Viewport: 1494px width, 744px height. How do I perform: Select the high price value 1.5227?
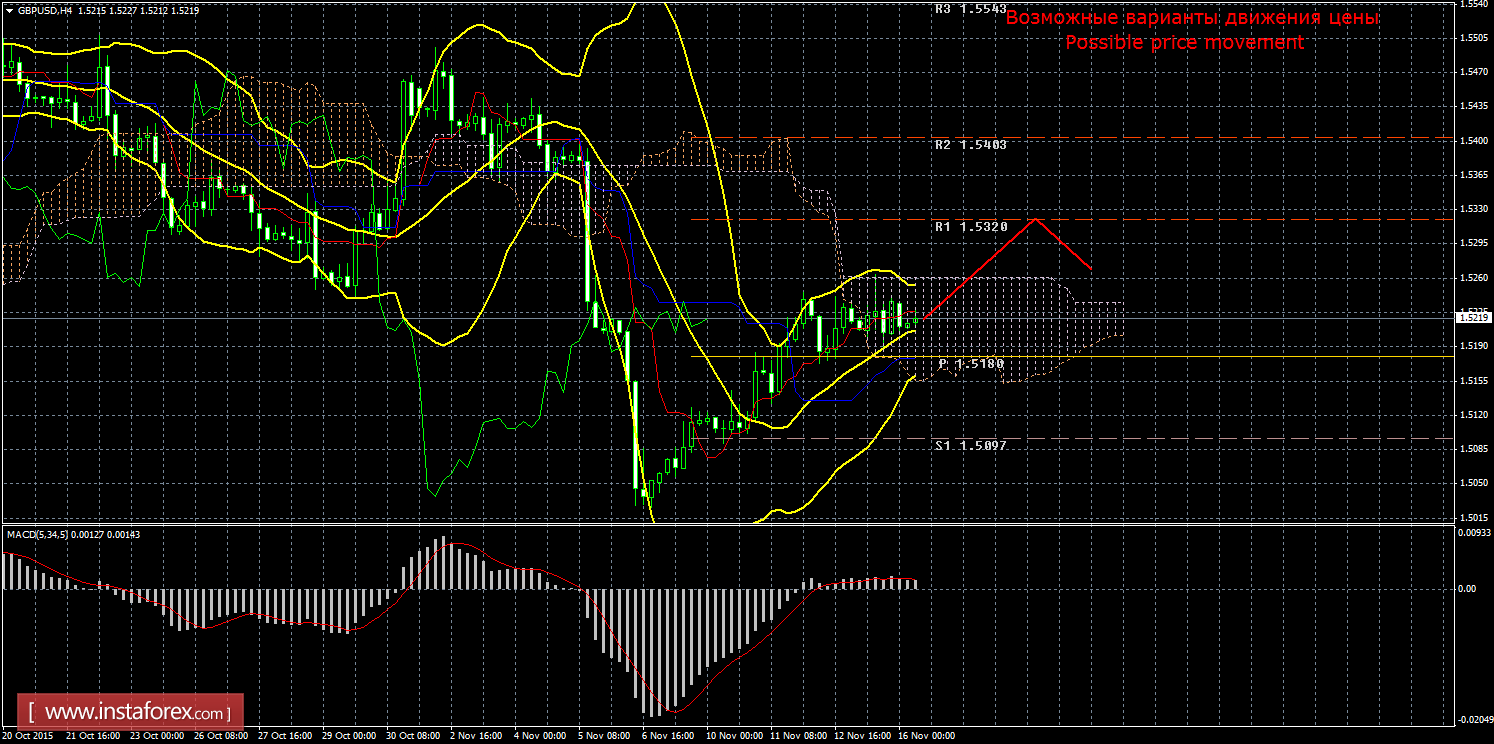[x=124, y=10]
